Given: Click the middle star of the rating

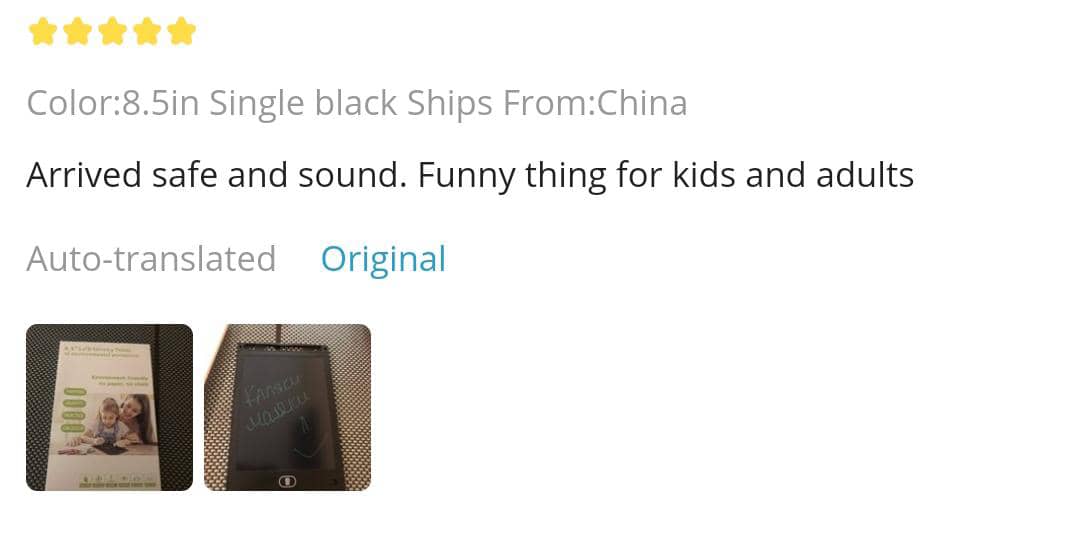Looking at the screenshot, I should (112, 32).
